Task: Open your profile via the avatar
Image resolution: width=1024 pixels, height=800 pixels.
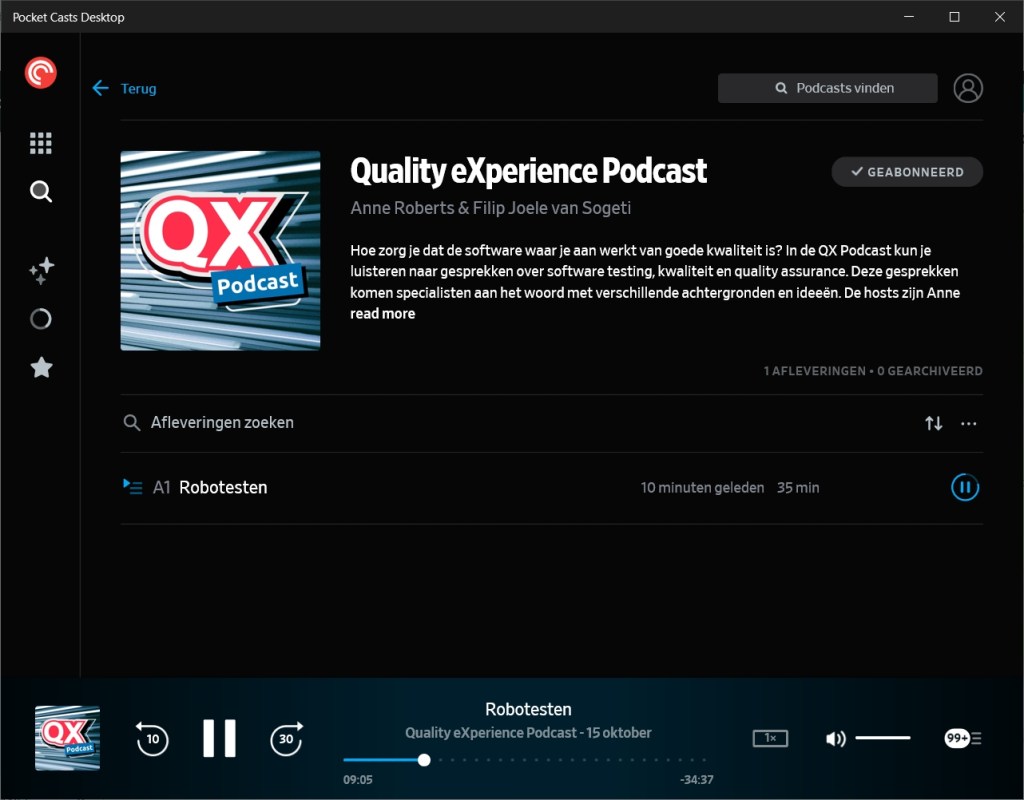Action: (x=968, y=88)
